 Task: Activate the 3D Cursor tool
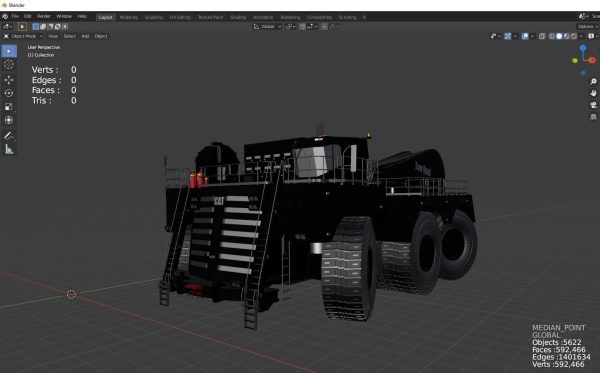[9, 64]
